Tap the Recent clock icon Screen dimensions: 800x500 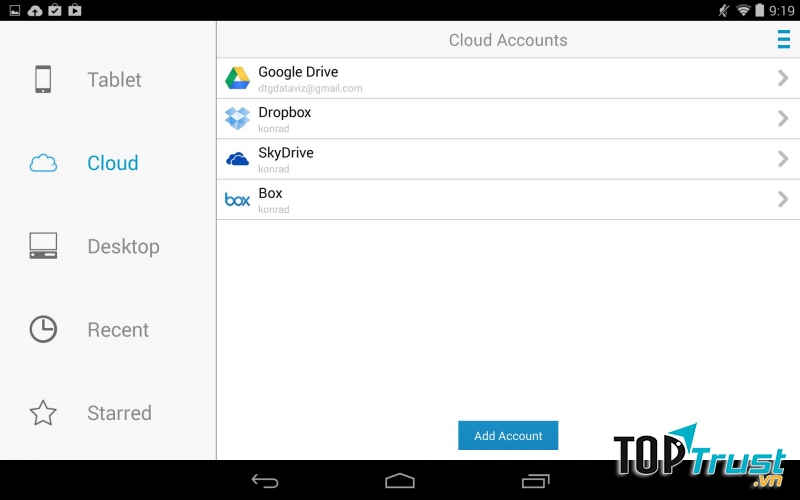(43, 329)
